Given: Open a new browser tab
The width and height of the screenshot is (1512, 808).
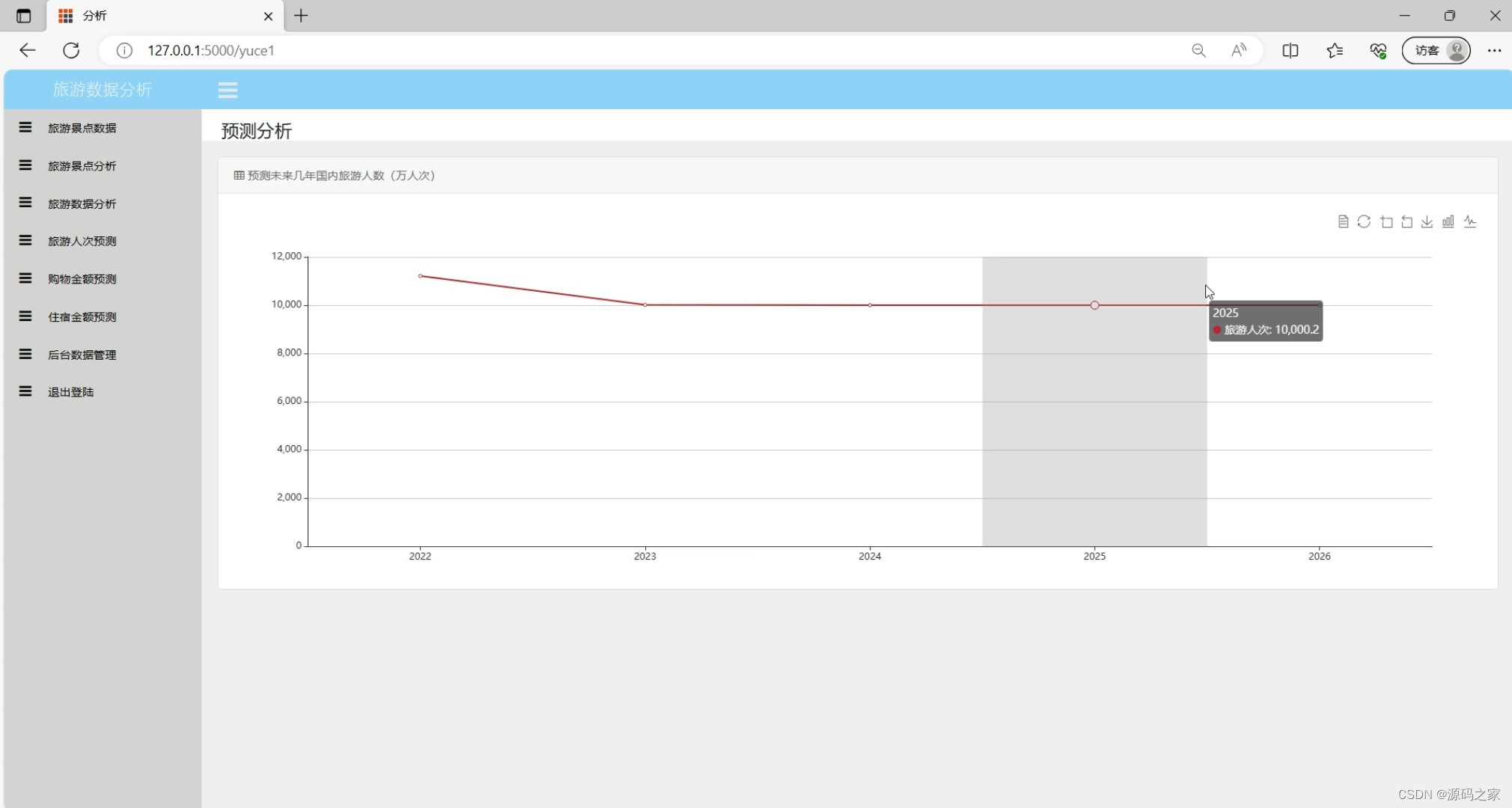Looking at the screenshot, I should (301, 16).
